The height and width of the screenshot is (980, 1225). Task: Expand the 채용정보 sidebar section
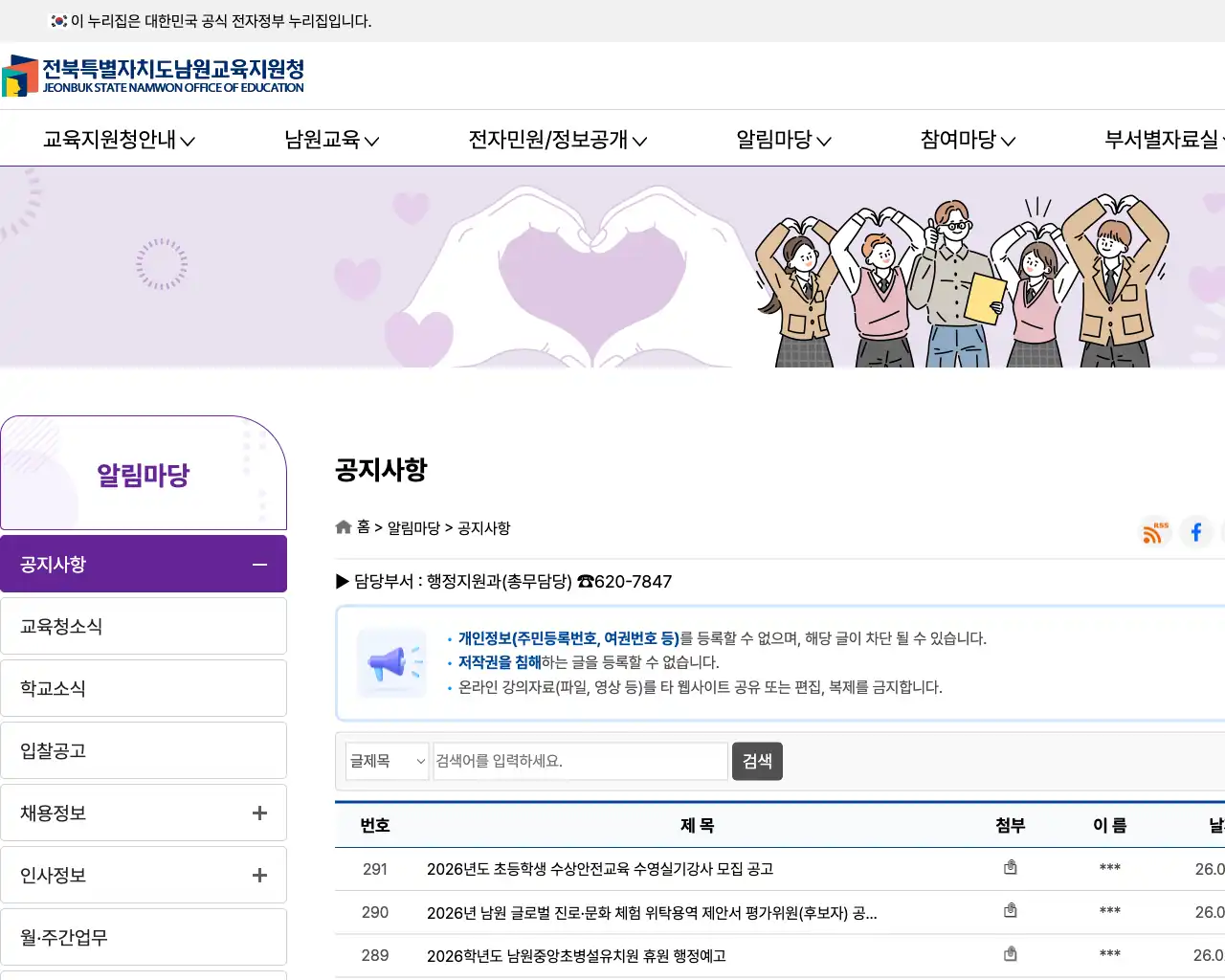point(258,813)
